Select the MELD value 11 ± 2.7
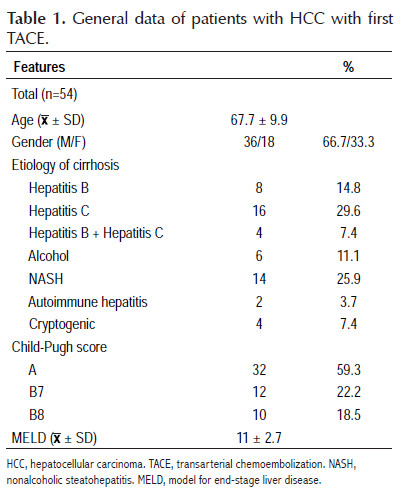405x497 pixels. pyautogui.click(x=259, y=438)
